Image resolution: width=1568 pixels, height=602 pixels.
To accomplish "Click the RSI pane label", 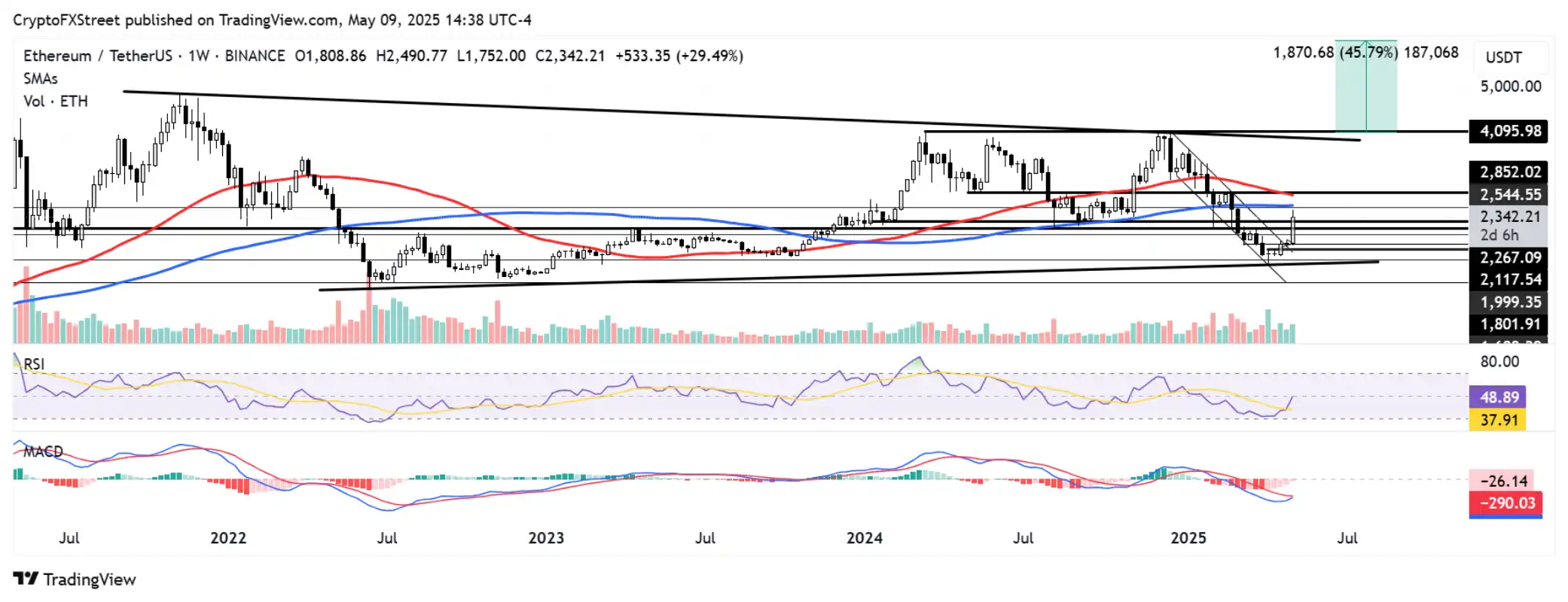I will [34, 364].
